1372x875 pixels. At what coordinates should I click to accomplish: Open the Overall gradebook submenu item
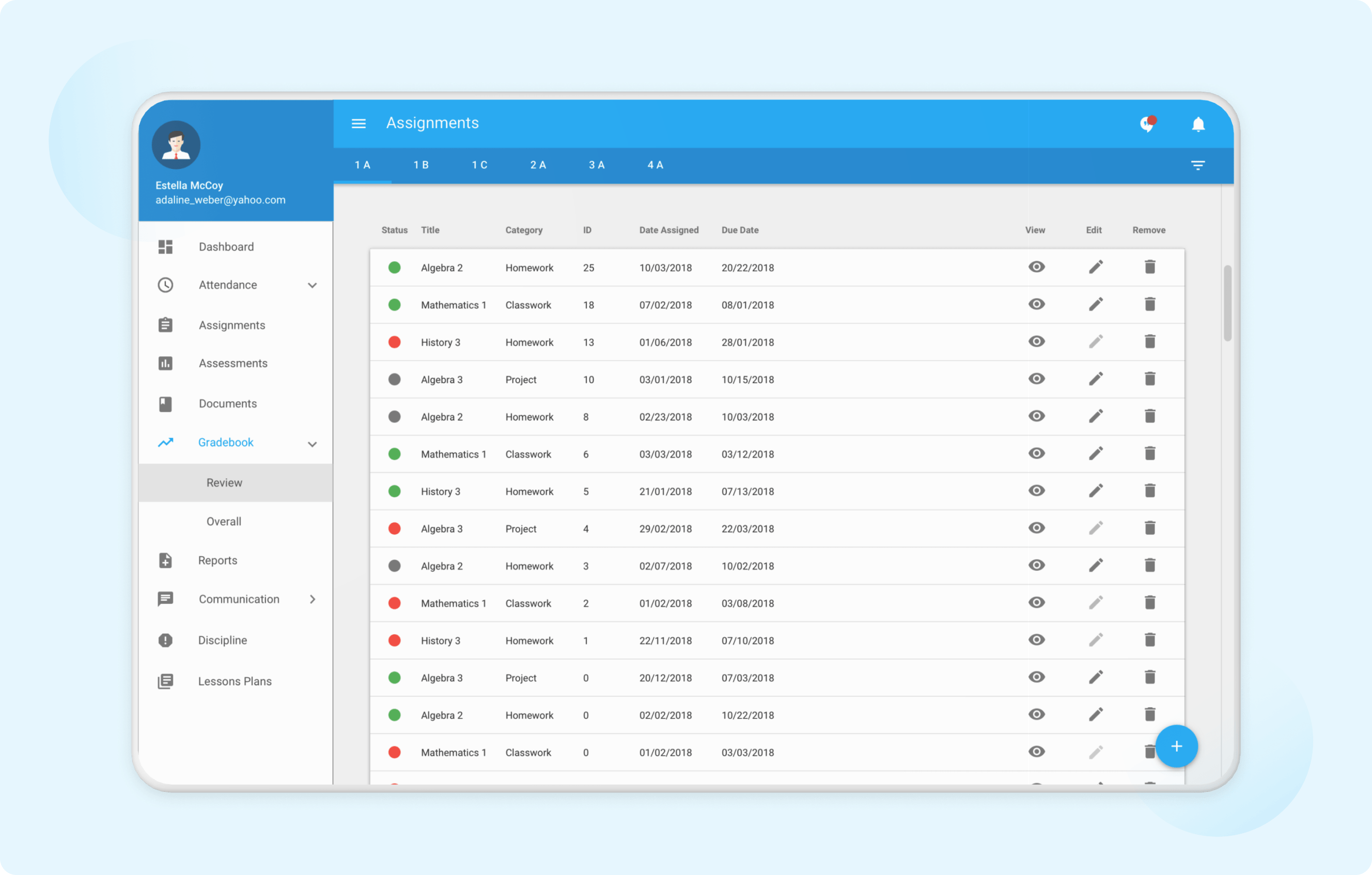(224, 521)
